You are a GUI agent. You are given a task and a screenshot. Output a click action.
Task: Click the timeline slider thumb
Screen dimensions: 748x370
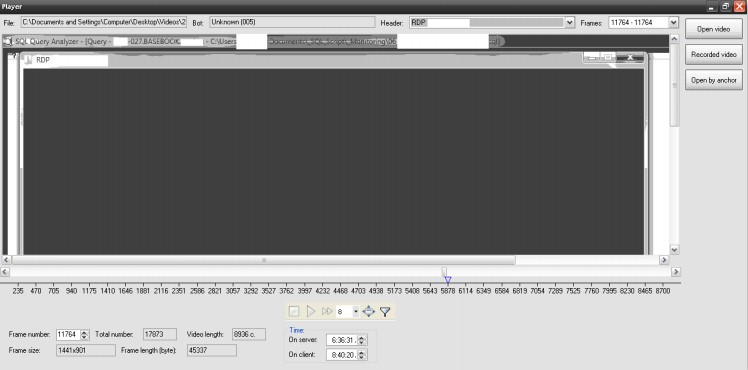[444, 271]
